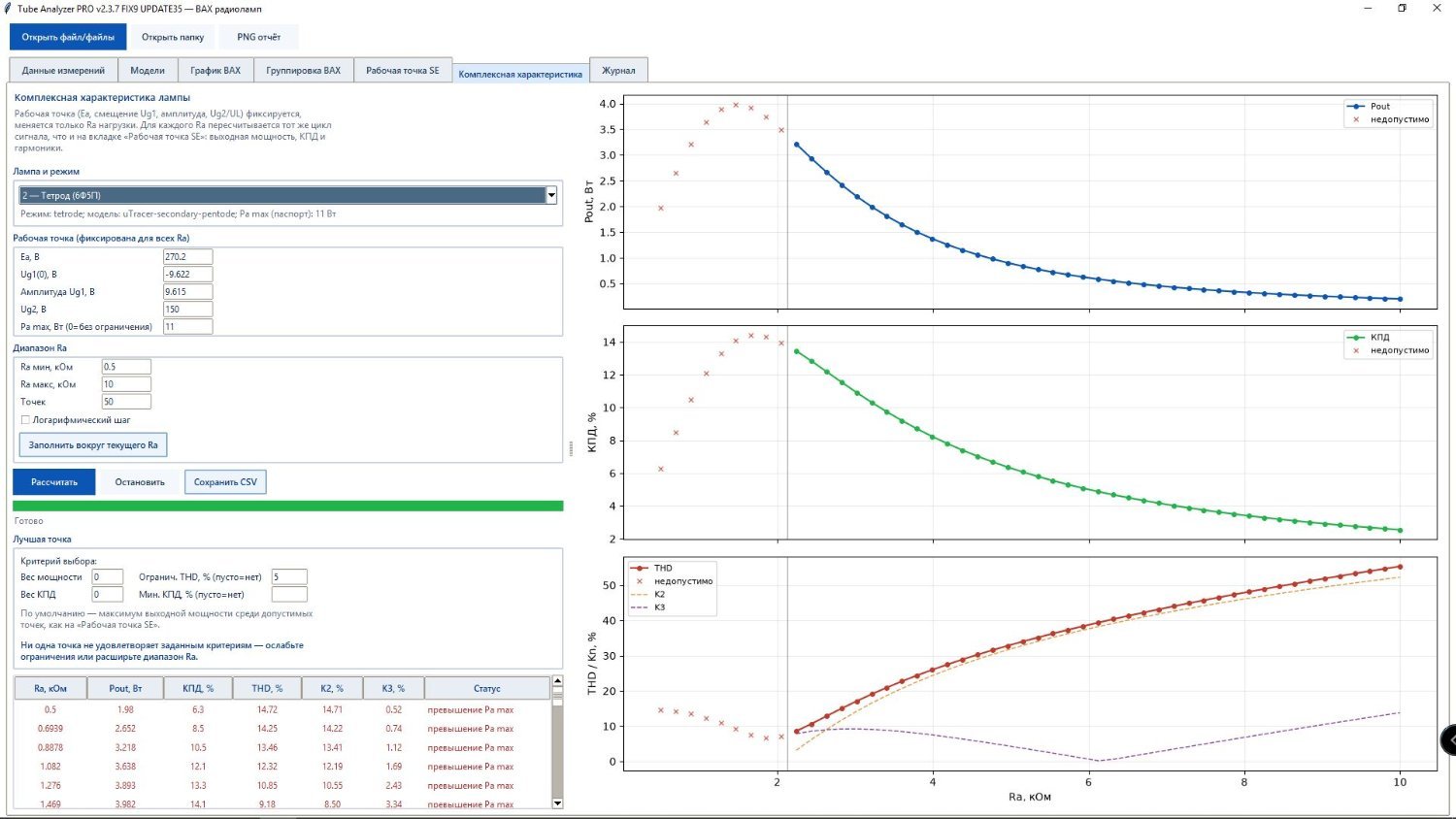Sort table by the THD, % column header
This screenshot has width=1456, height=819.
pyautogui.click(x=267, y=688)
